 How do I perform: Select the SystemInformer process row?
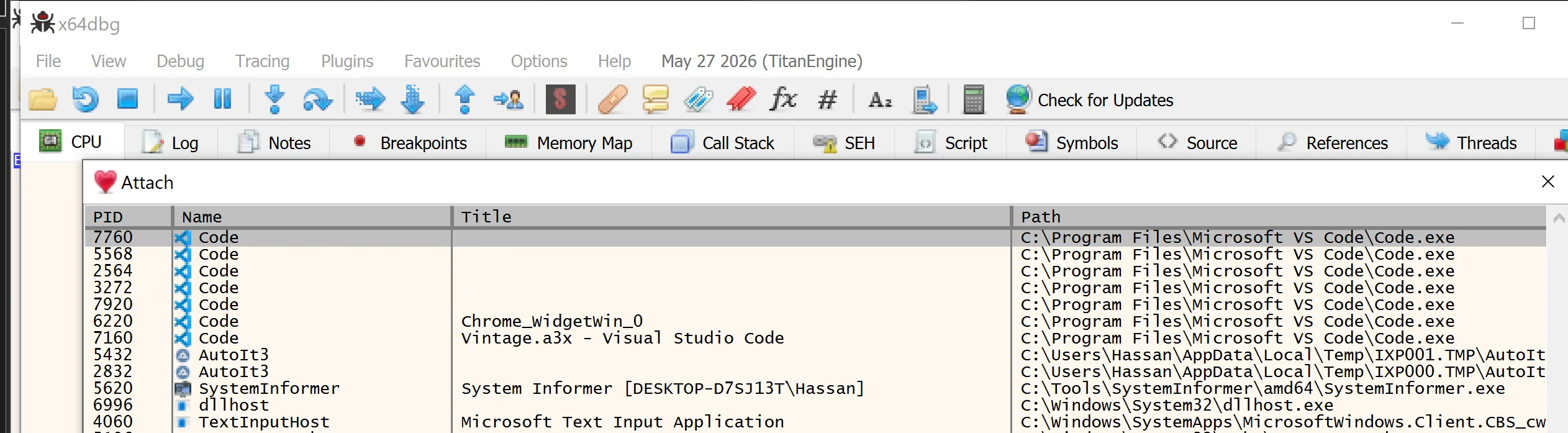pyautogui.click(x=815, y=388)
